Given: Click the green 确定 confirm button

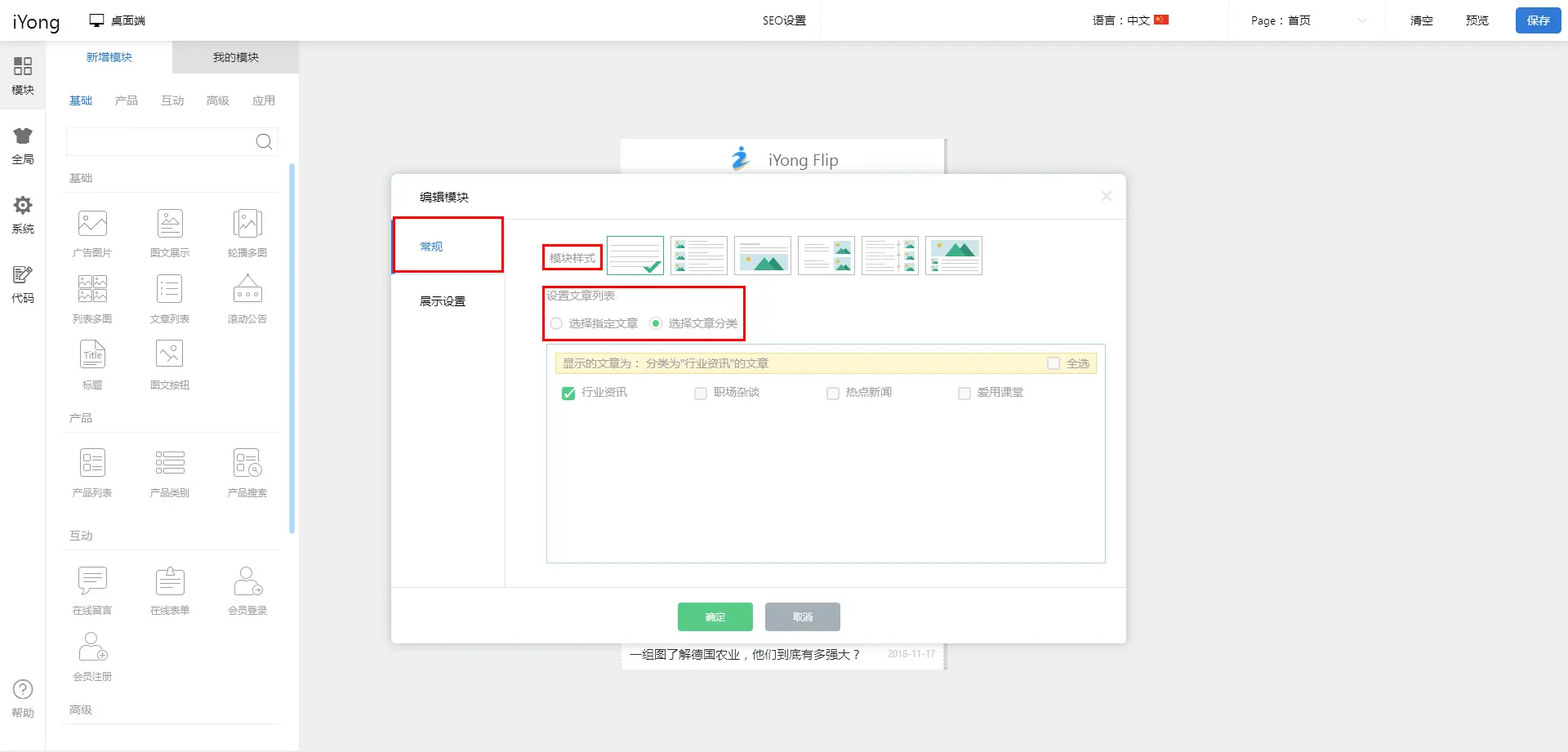Looking at the screenshot, I should pos(715,617).
